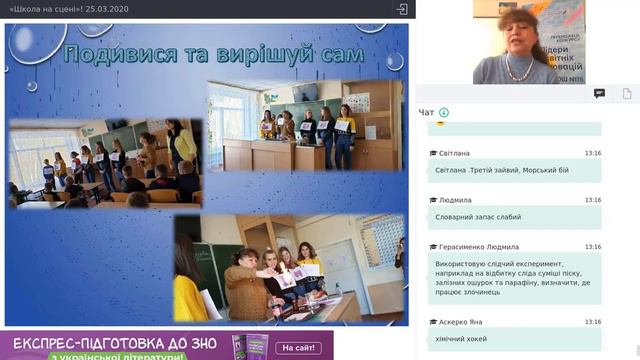This screenshot has height=360, width=640.
Task: Click the book cover image in the ad banner
Action: click(251, 347)
